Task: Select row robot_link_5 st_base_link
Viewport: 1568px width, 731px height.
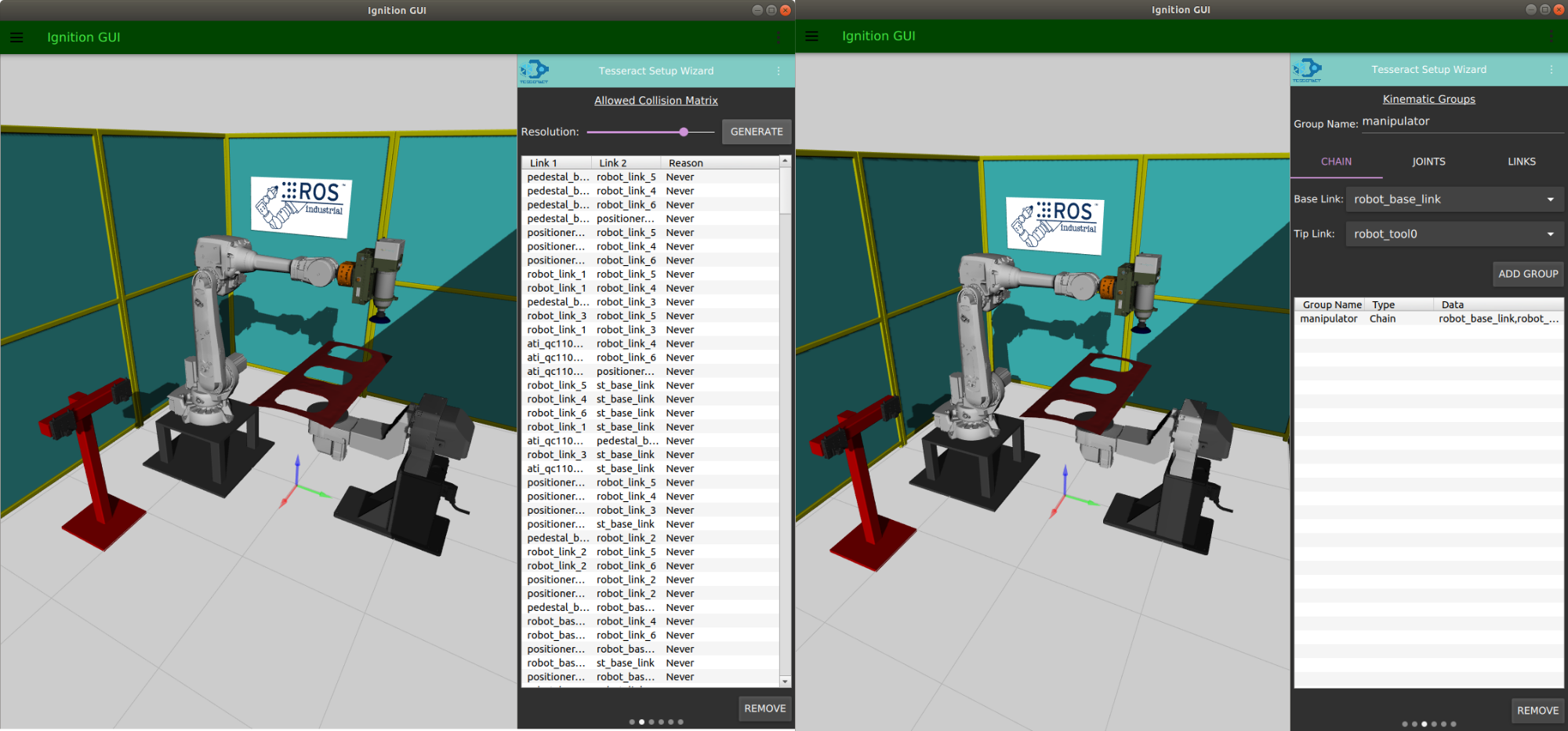Action: click(x=651, y=385)
